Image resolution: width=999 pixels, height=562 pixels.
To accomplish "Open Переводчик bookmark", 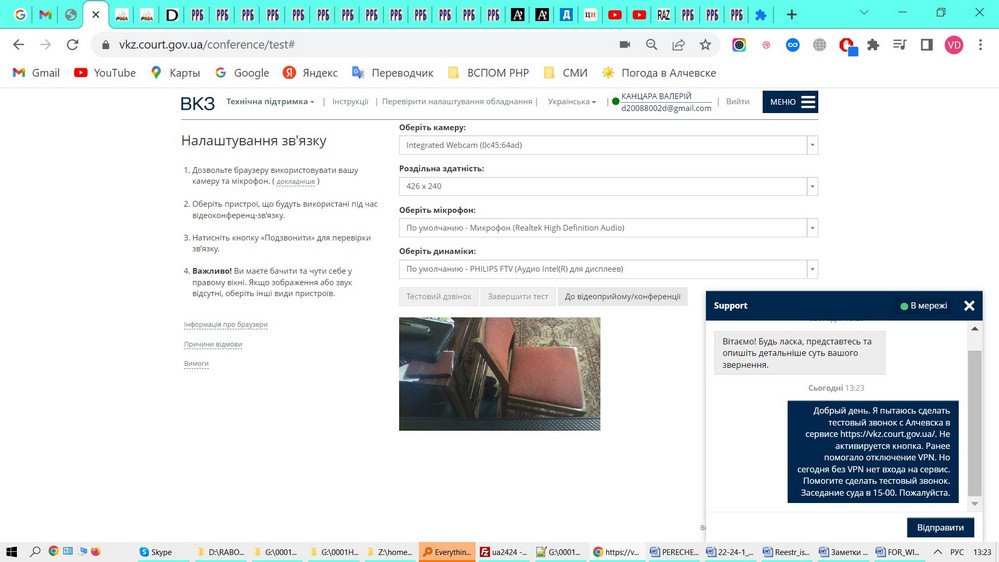I will coord(392,73).
